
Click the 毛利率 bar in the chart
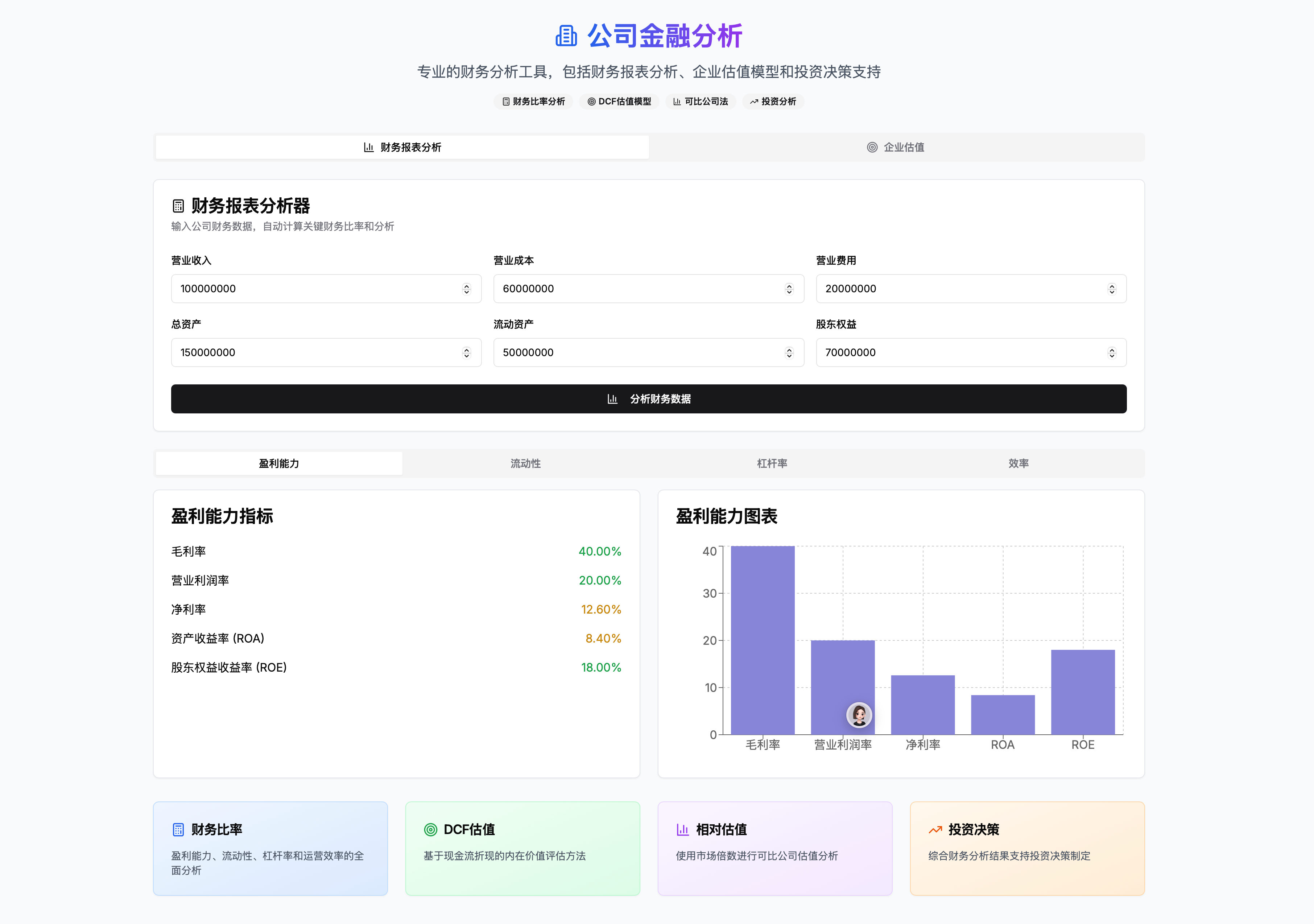coord(762,639)
